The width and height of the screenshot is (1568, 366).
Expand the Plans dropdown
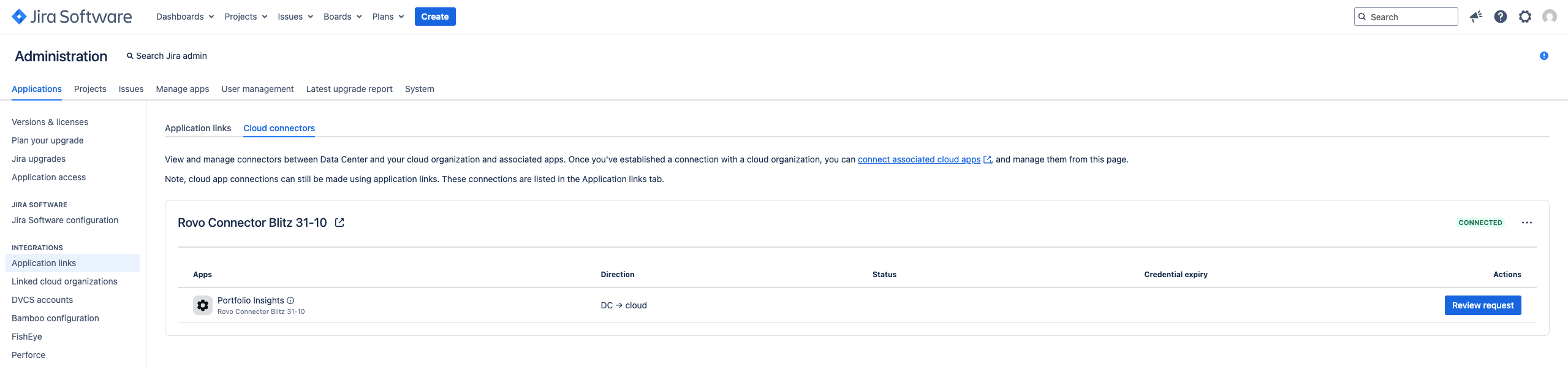pos(388,17)
